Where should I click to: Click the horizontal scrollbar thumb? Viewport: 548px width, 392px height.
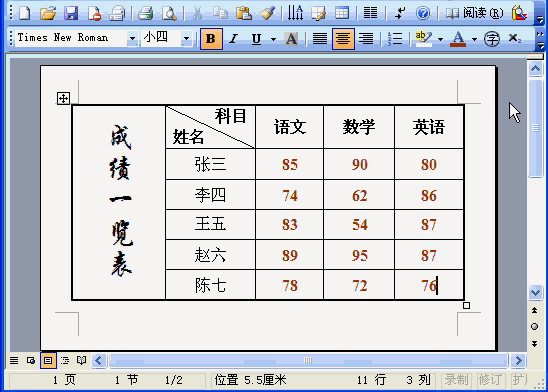coord(308,360)
